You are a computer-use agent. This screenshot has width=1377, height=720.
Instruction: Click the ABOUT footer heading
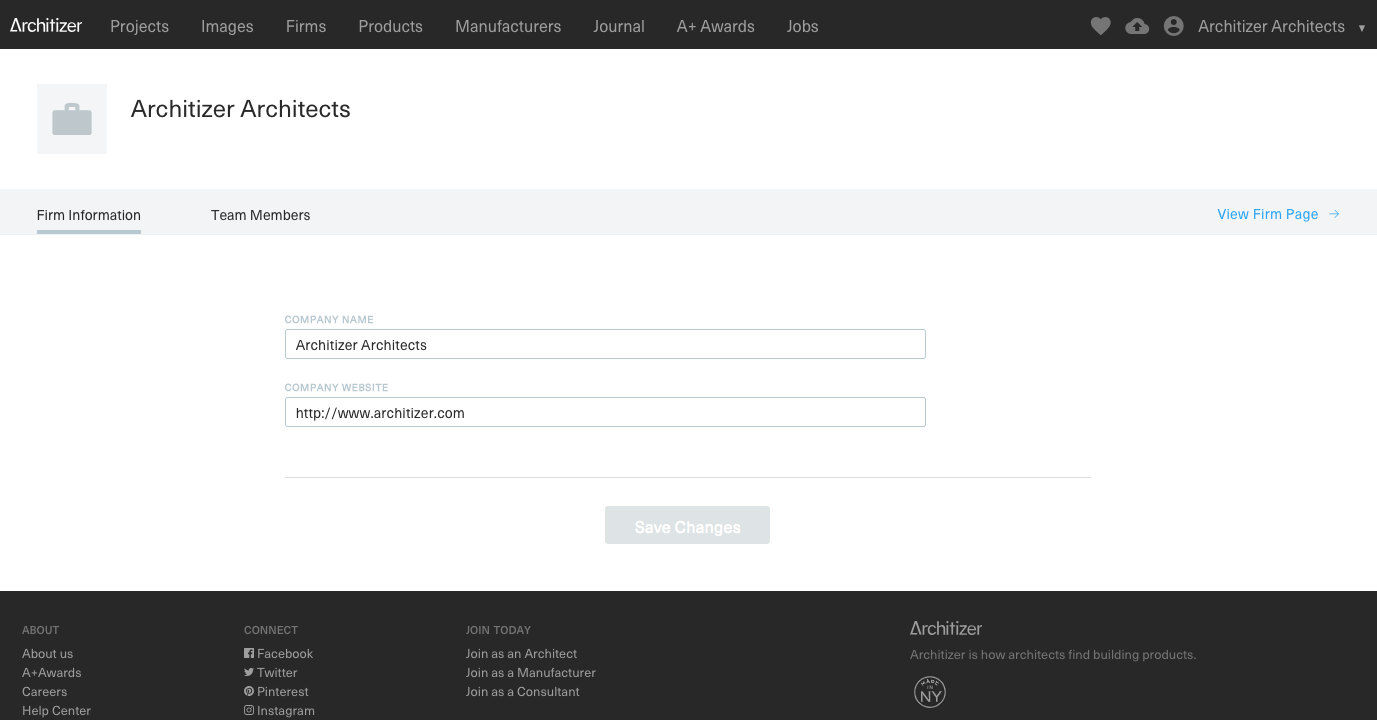pos(41,630)
